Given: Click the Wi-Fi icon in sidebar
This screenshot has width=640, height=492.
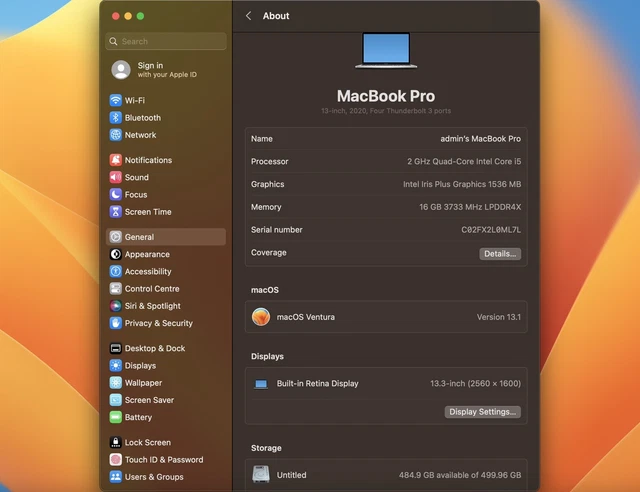Looking at the screenshot, I should click(x=116, y=101).
